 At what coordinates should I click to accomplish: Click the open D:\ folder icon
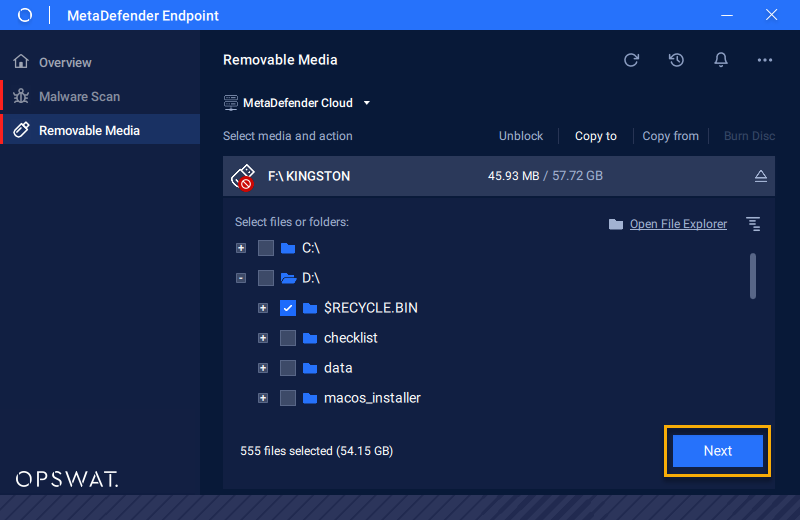(288, 278)
